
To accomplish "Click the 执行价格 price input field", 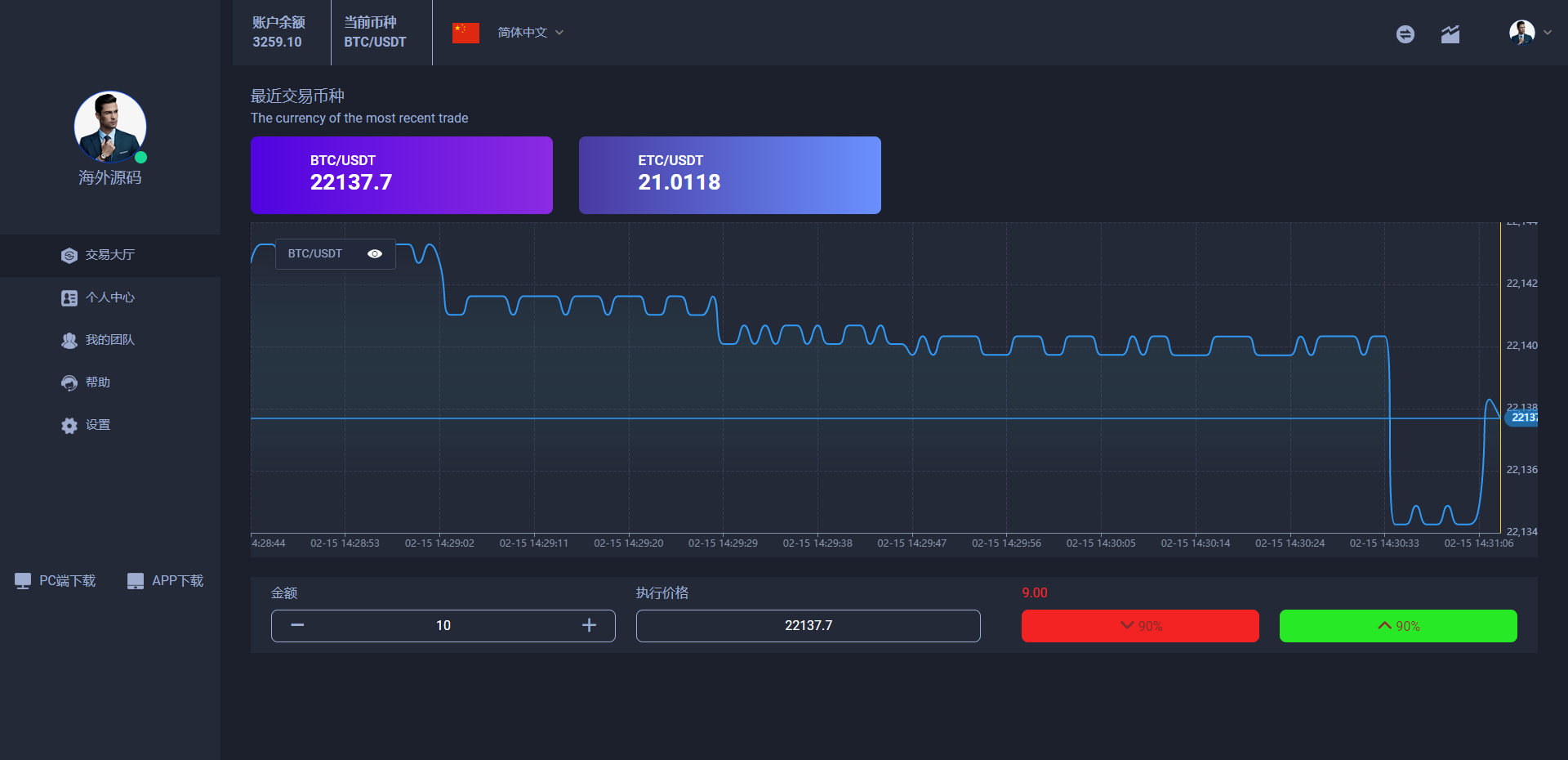I will [x=808, y=625].
